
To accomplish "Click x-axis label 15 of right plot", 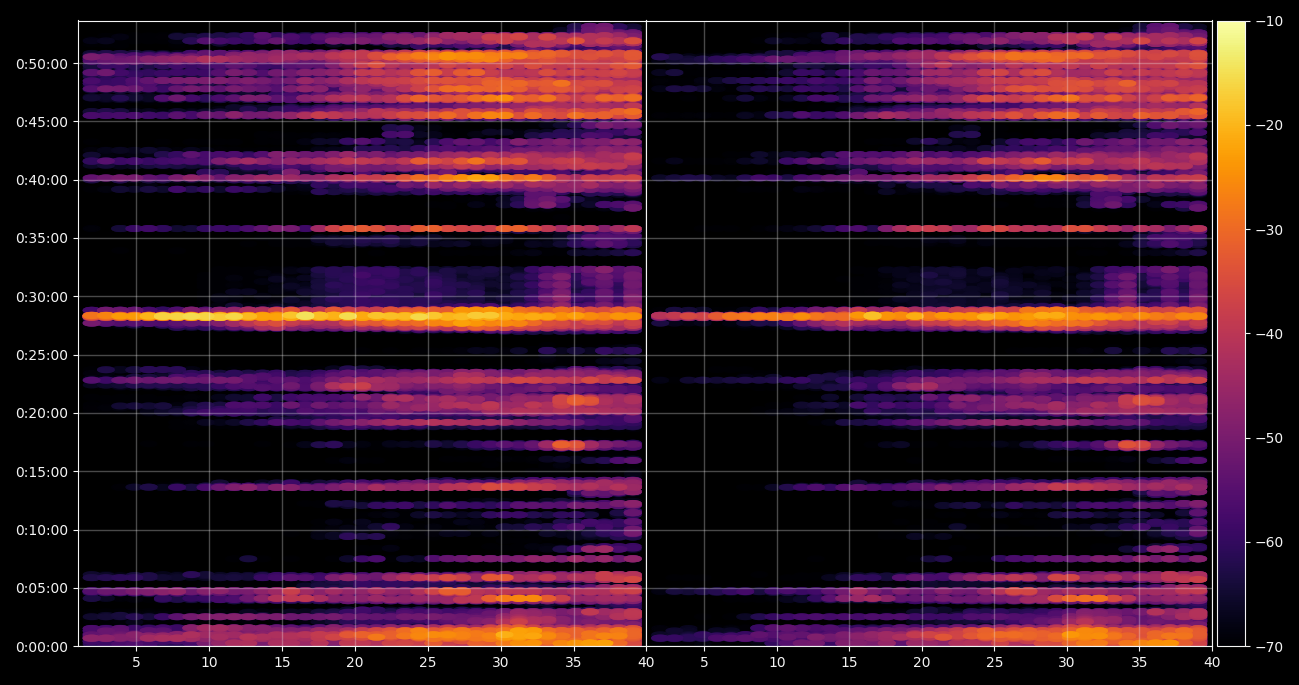I will pos(849,662).
